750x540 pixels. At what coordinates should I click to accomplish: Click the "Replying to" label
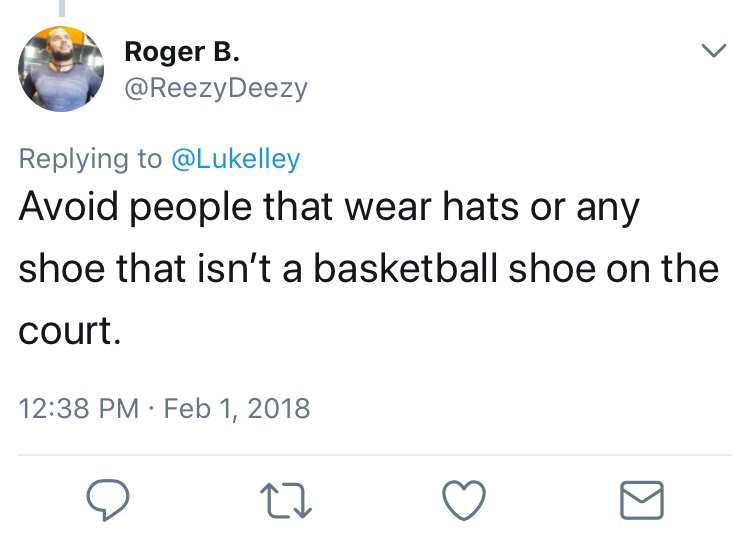[90, 158]
